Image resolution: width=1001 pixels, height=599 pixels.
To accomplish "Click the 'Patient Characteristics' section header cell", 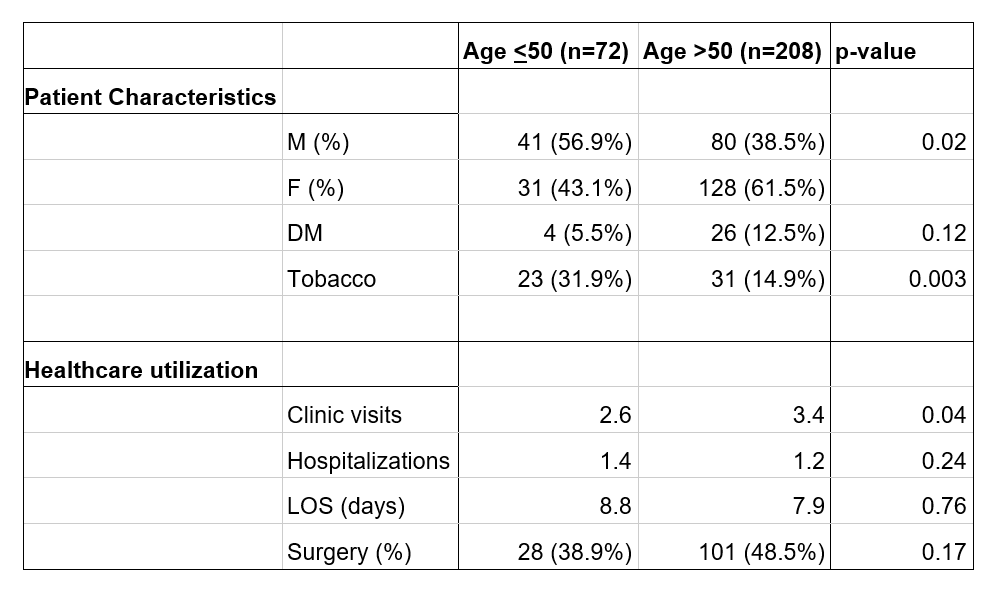I will [150, 97].
